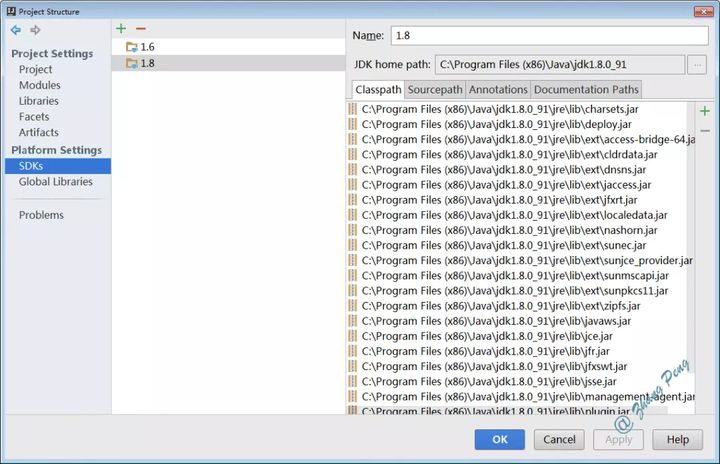The height and width of the screenshot is (464, 720).
Task: Select the sunmscapi.jar classpath entry
Action: 515,276
